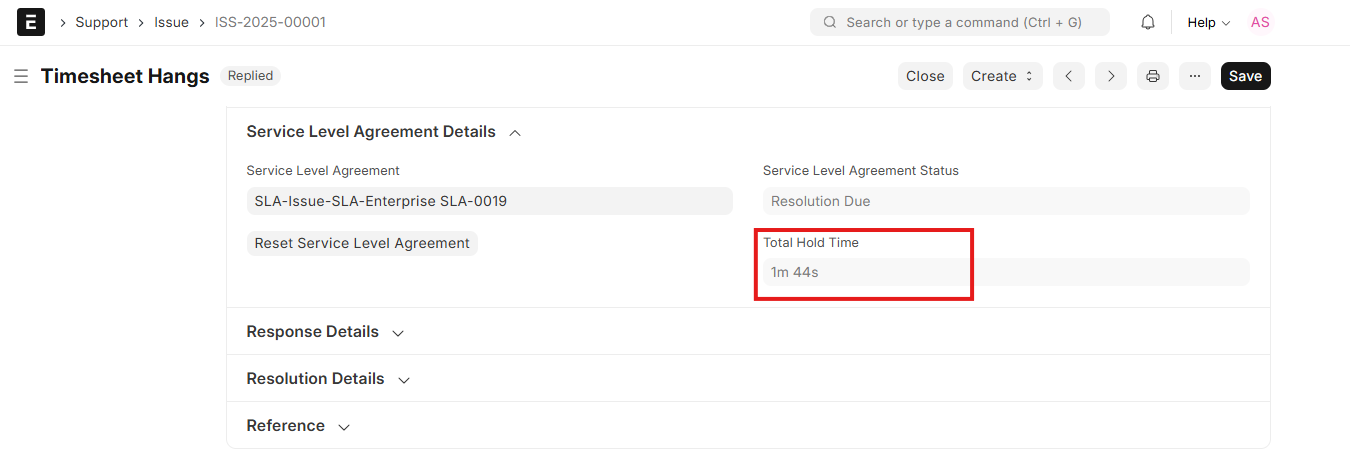
Task: Toggle the sidebar hamburger menu
Action: click(20, 76)
